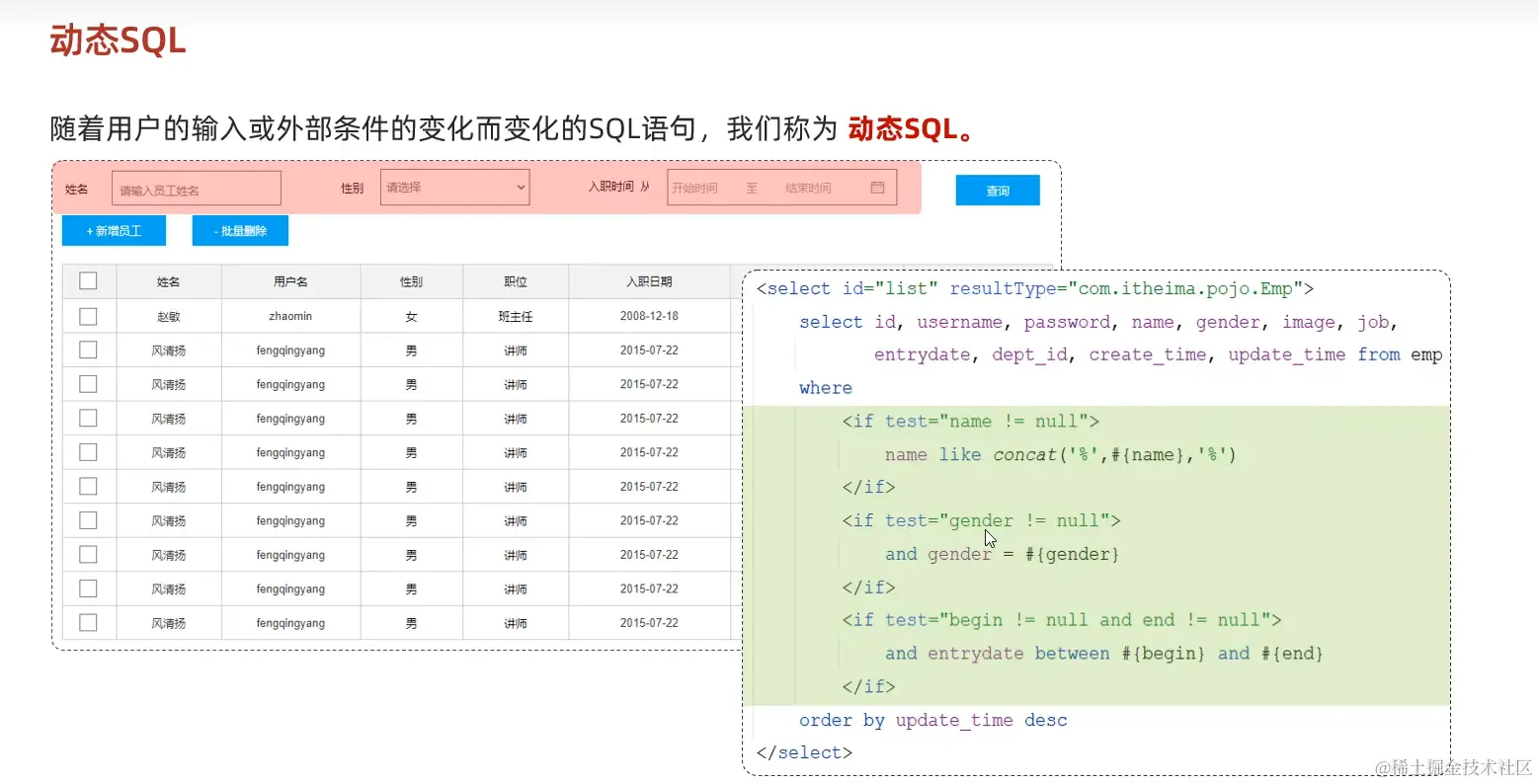
Task: Click the 结束时间 end date field
Action: [x=808, y=188]
